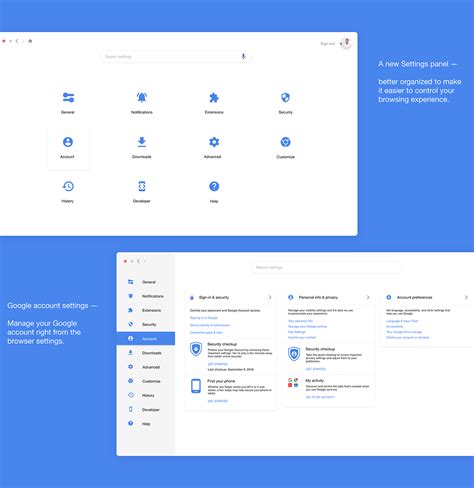Click Get Started under Find your phone
The image size is (474, 488).
[x=218, y=401]
